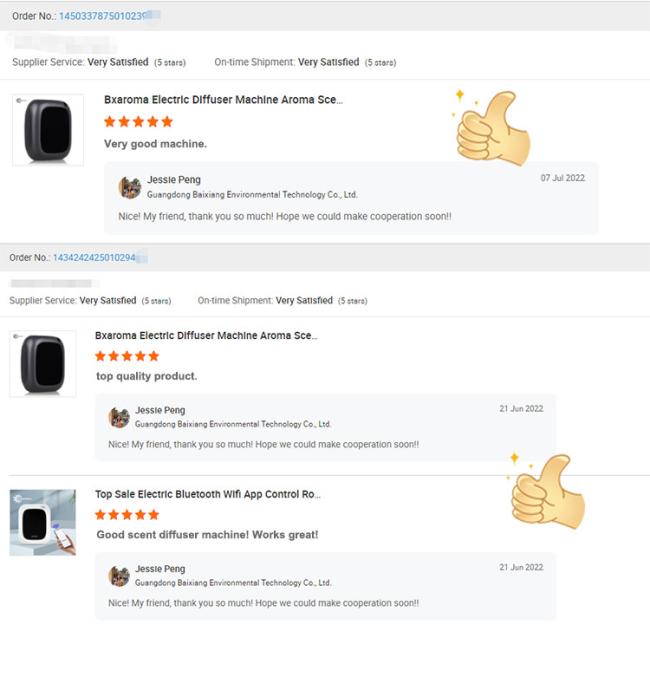Click the 07 Jul 2022 reply date
The image size is (650, 677).
click(x=562, y=178)
